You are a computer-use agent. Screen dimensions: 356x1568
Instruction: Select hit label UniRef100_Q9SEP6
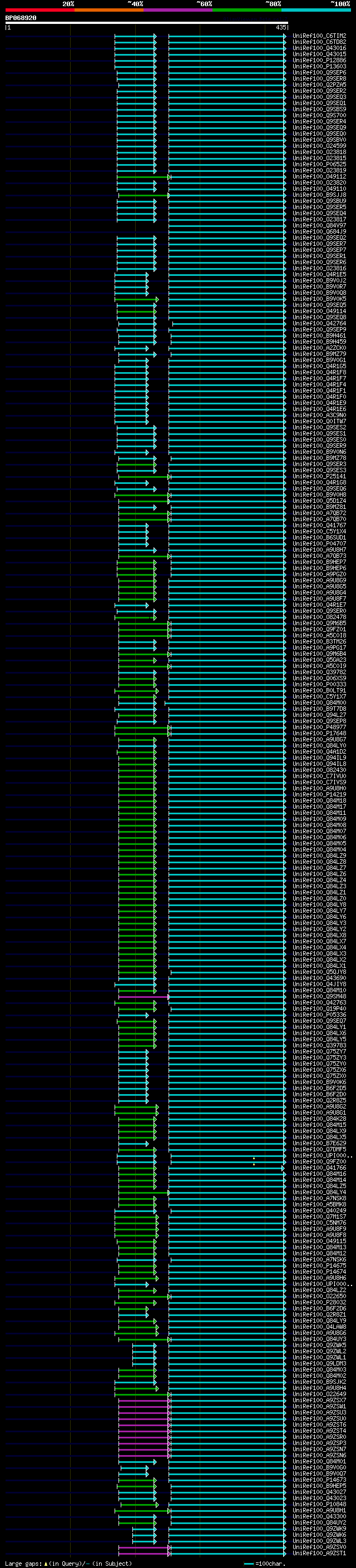coord(319,72)
